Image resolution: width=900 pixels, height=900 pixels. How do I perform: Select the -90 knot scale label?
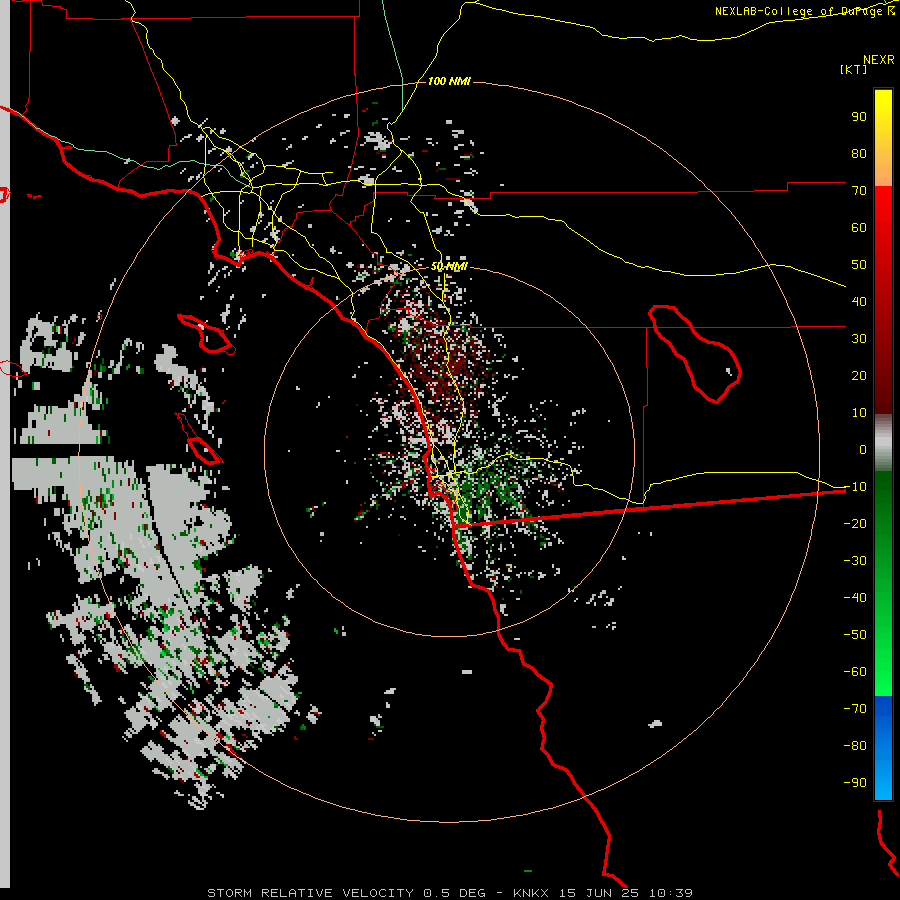855,782
